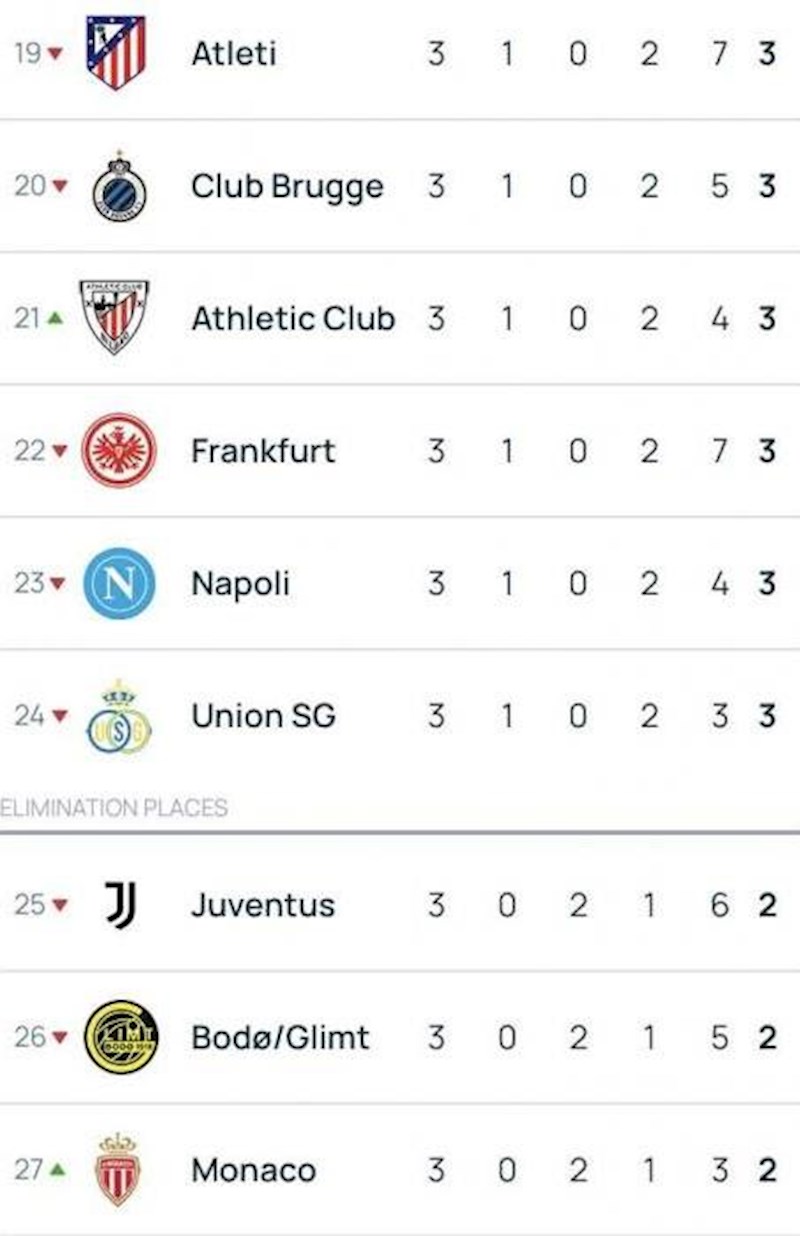The image size is (800, 1236).
Task: Click the Union SG team name
Action: 263,716
